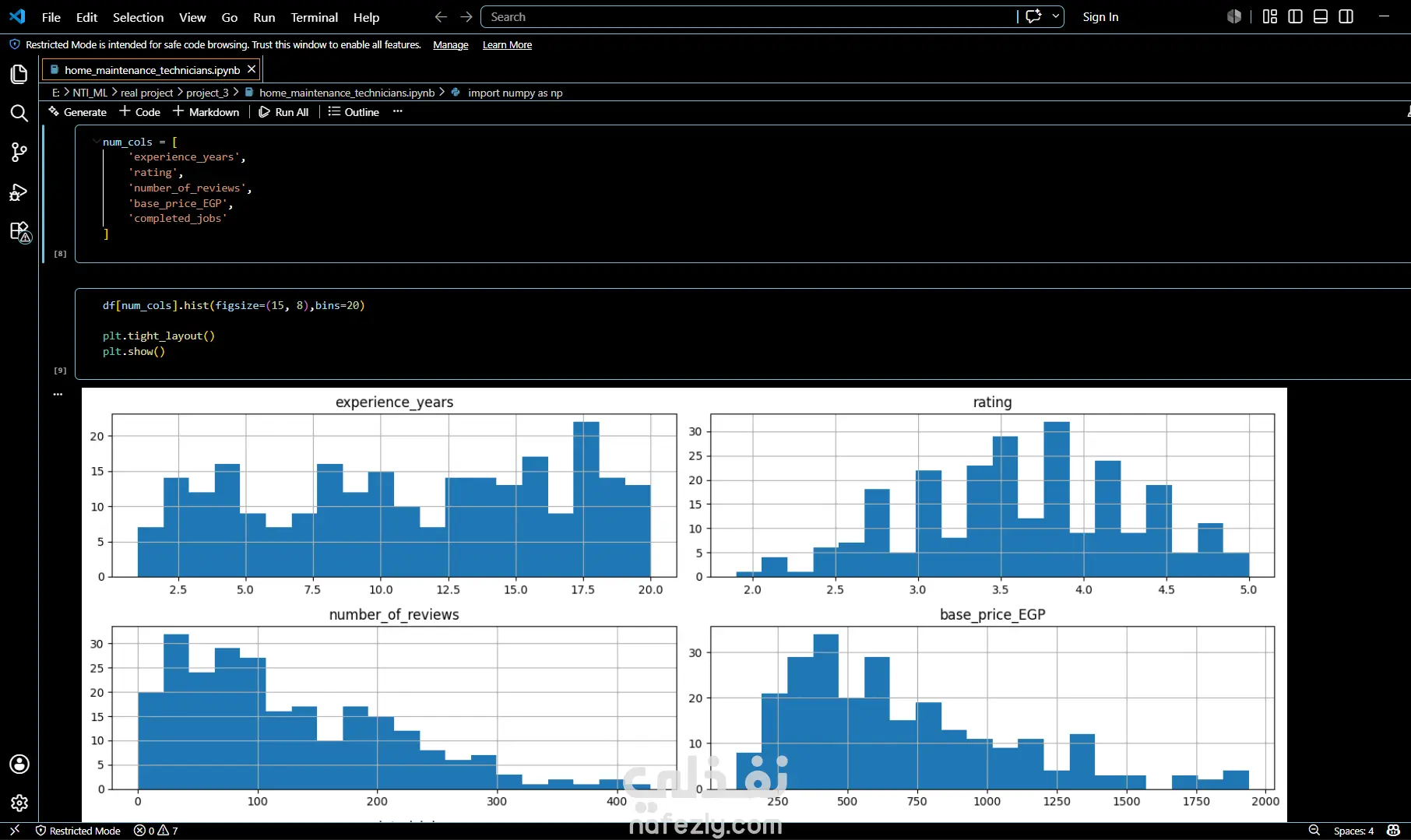Click the Search command center field

tap(748, 17)
